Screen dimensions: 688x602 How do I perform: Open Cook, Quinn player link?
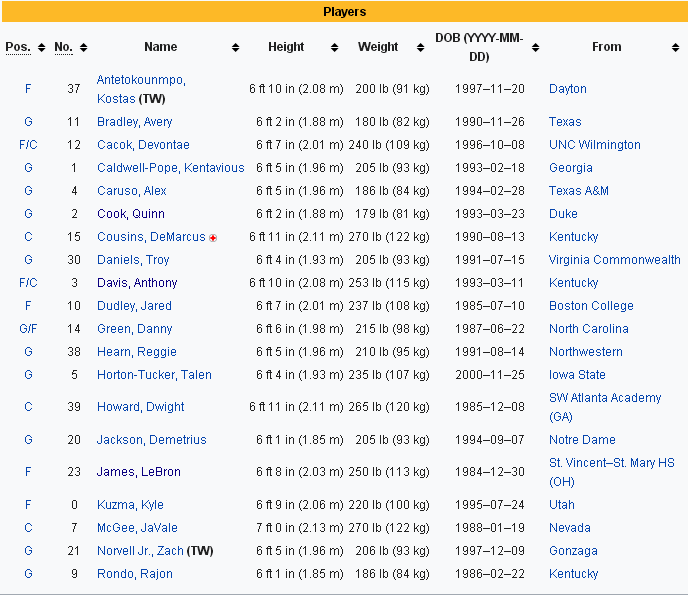[131, 214]
